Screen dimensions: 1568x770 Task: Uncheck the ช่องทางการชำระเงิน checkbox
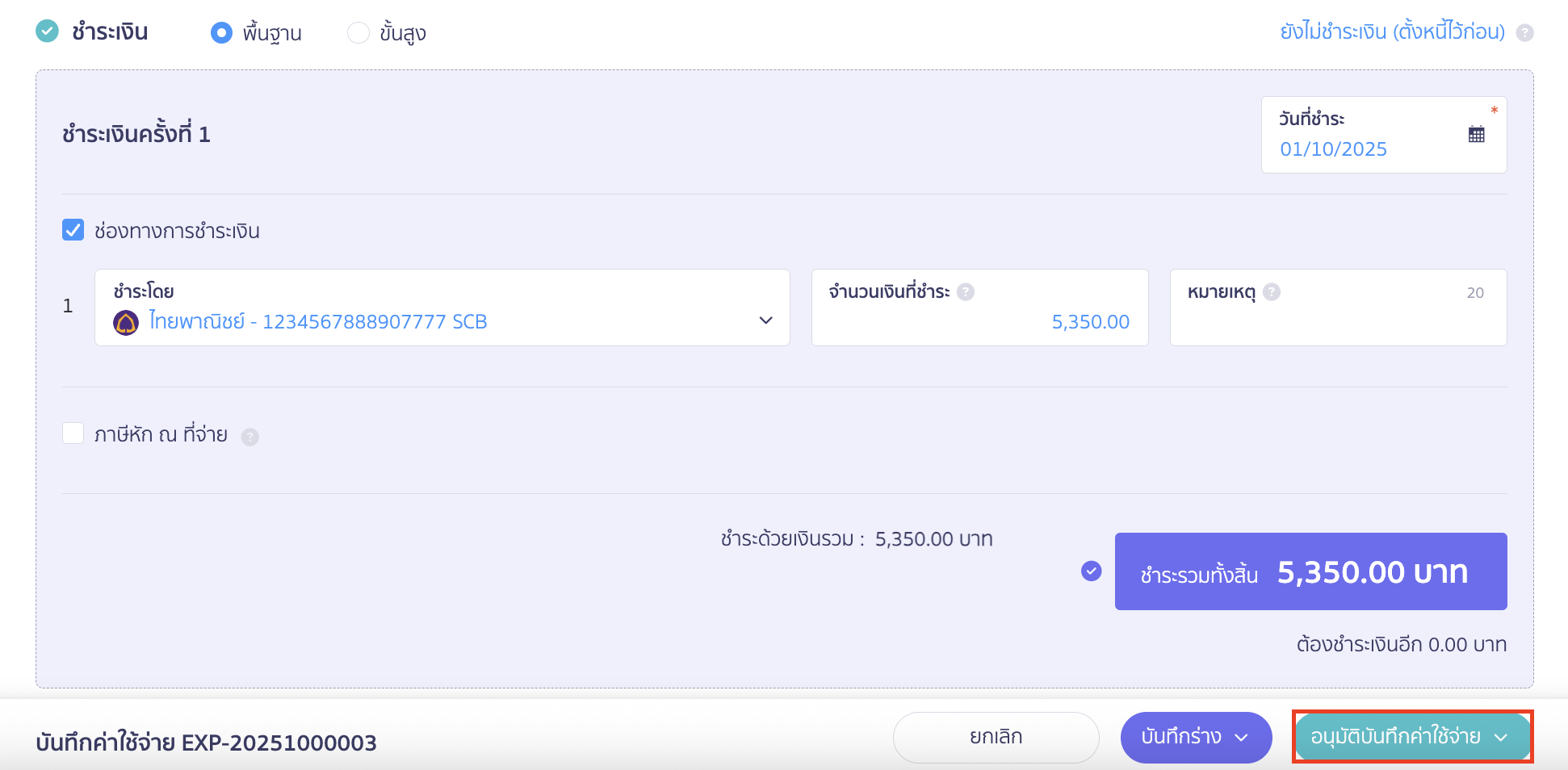[73, 231]
